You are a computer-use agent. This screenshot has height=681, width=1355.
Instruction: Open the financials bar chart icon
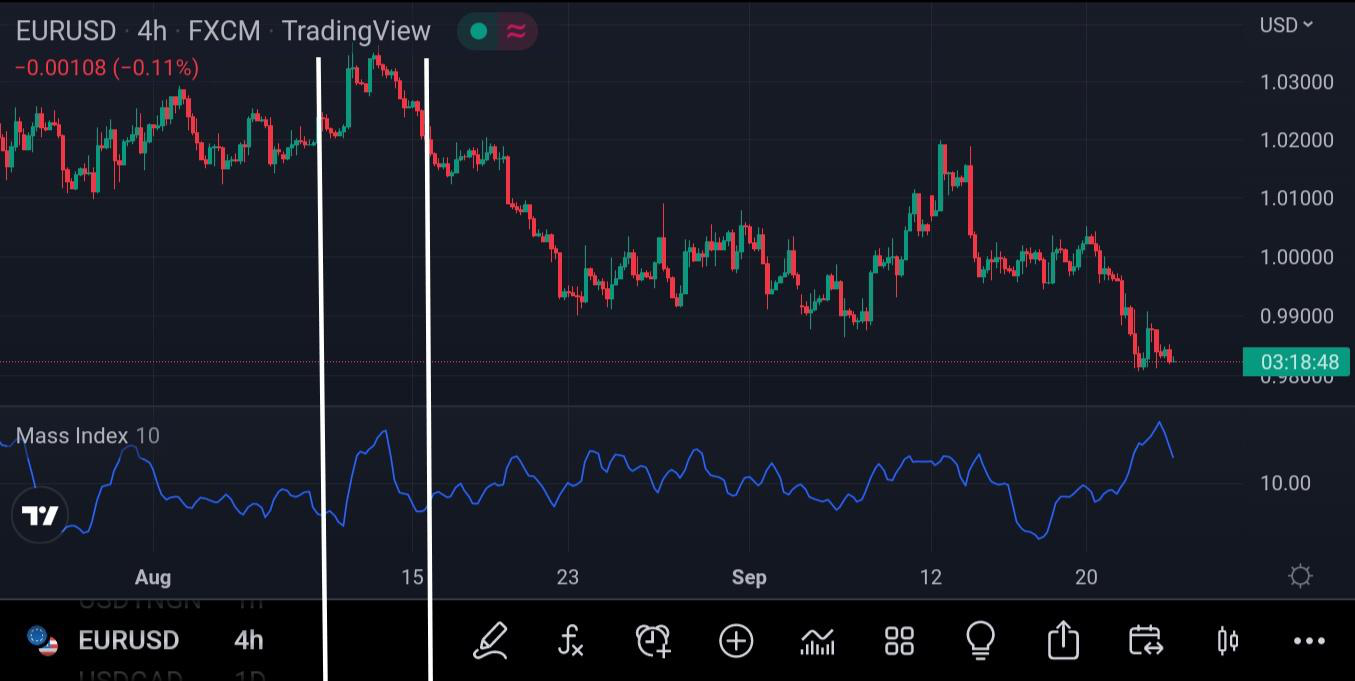[x=817, y=640]
